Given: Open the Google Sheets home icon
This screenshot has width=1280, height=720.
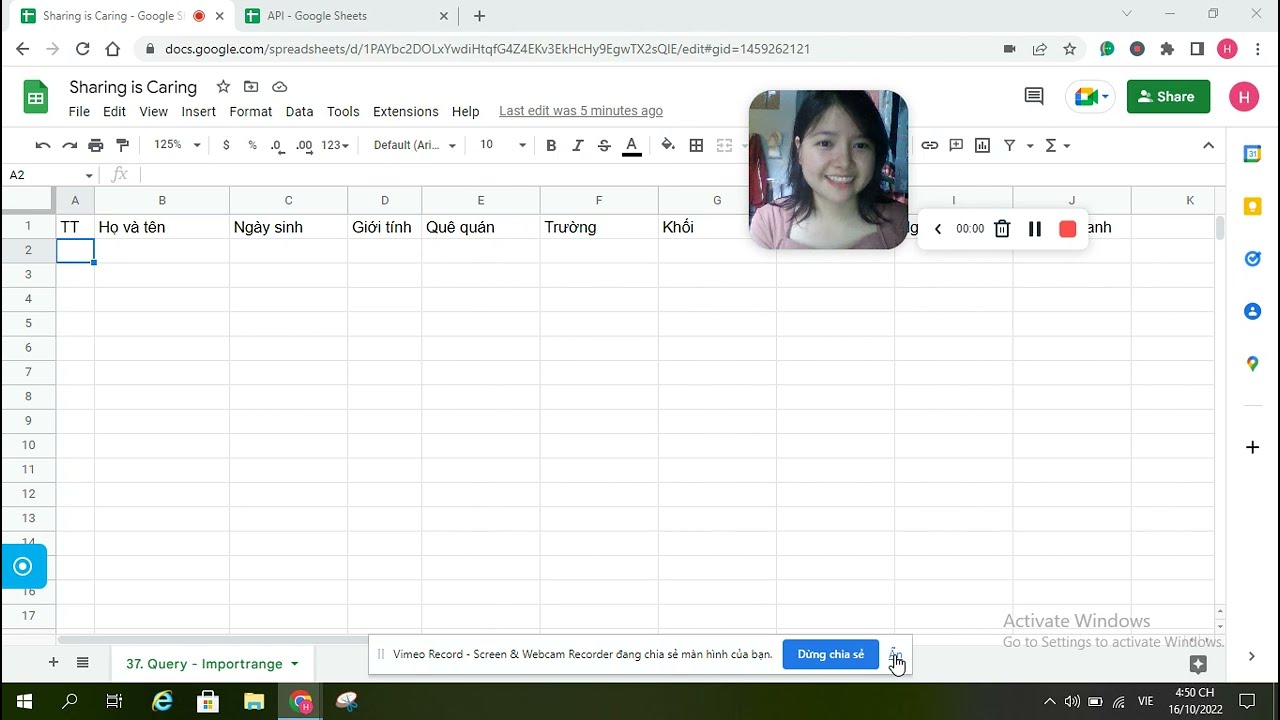Looking at the screenshot, I should point(36,97).
